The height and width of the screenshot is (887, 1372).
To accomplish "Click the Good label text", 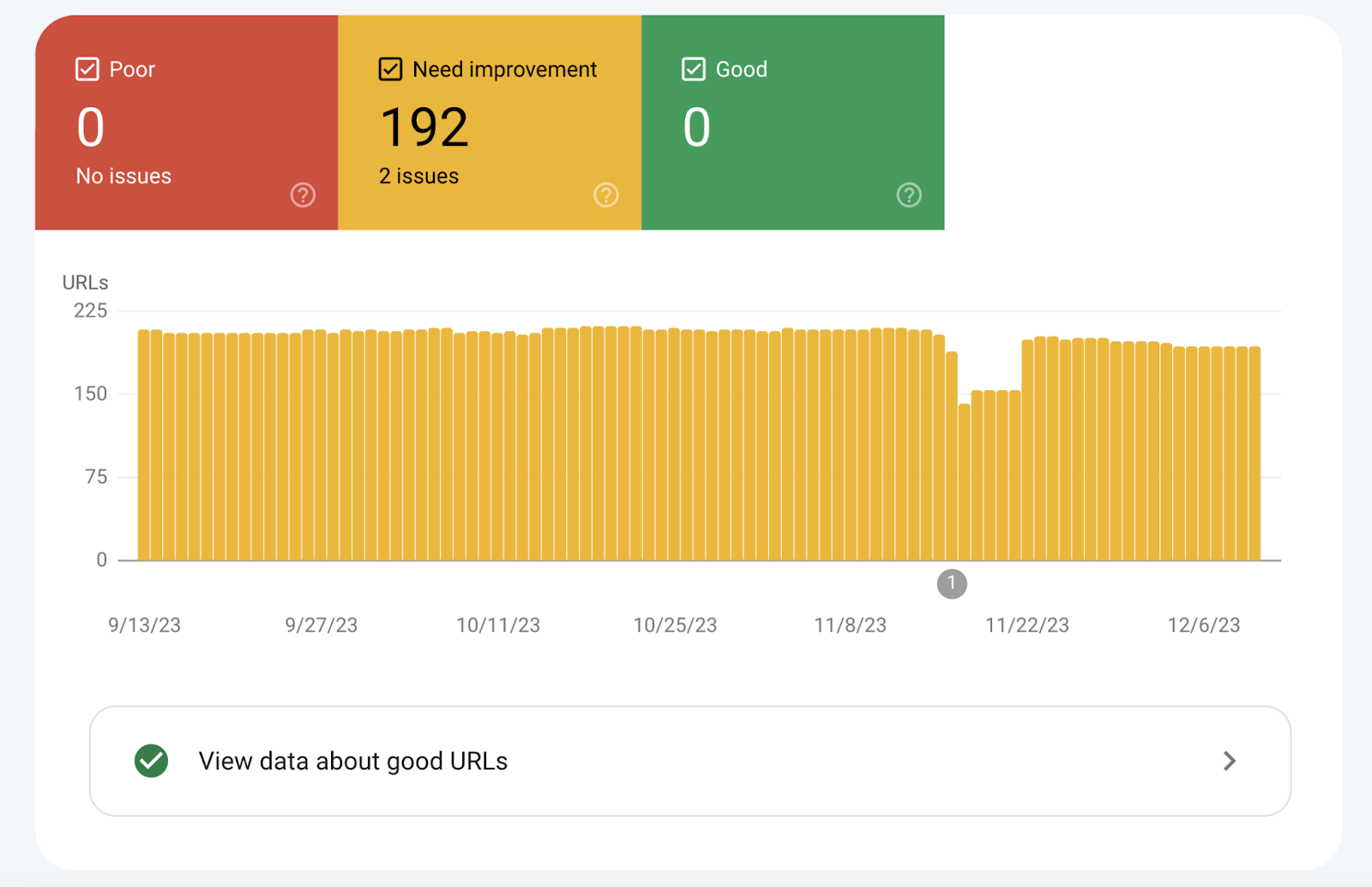I will click(742, 69).
